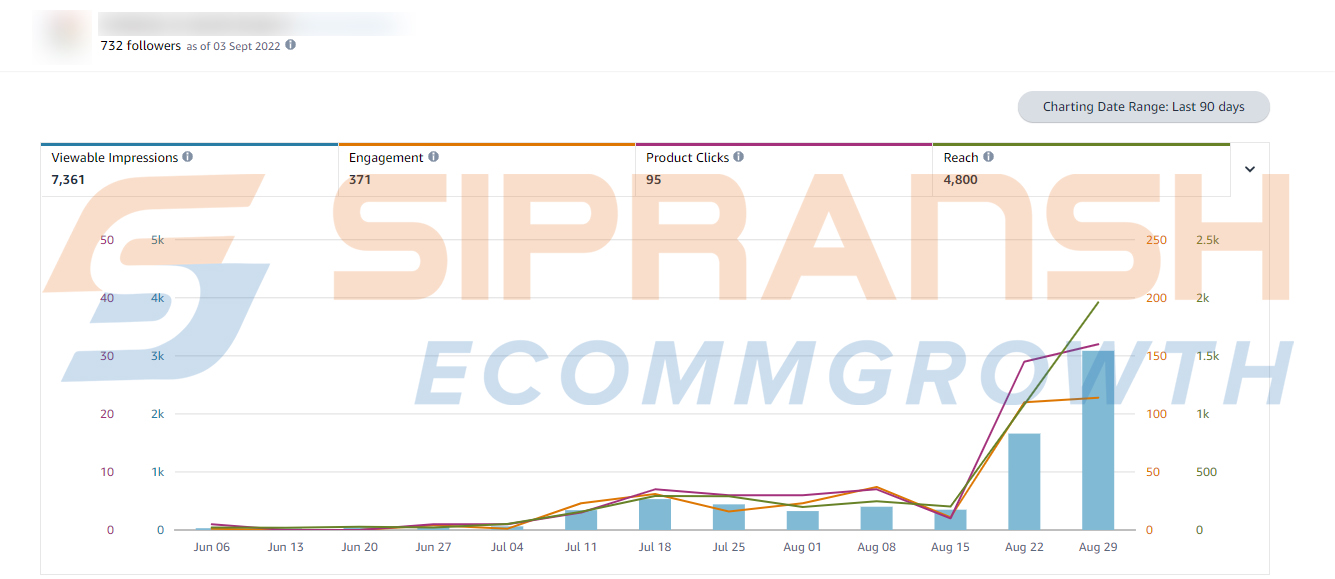Click info icon next to Product Clicks
1335x579 pixels.
pos(739,157)
